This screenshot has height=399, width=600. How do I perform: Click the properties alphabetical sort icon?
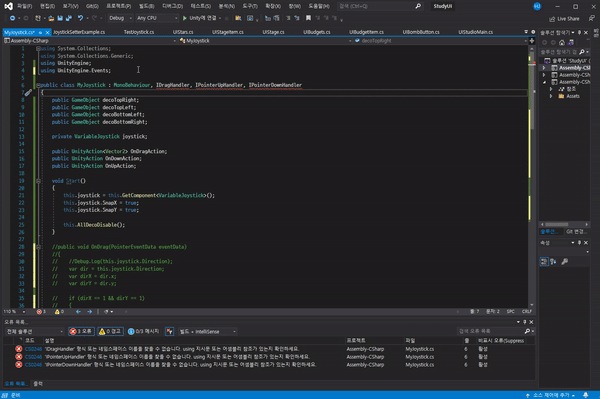553,262
